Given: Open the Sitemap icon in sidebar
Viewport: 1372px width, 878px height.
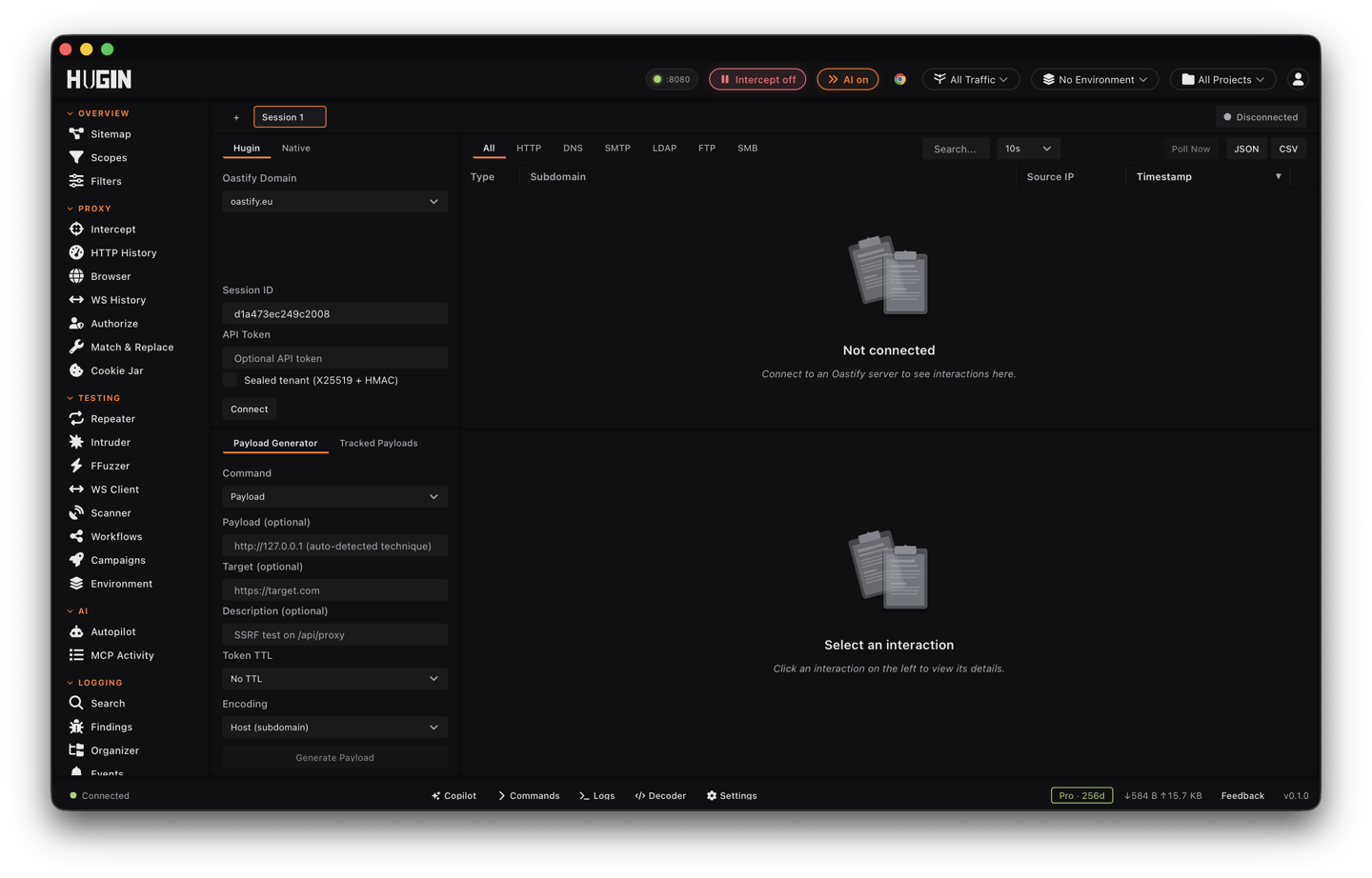Looking at the screenshot, I should (x=76, y=134).
